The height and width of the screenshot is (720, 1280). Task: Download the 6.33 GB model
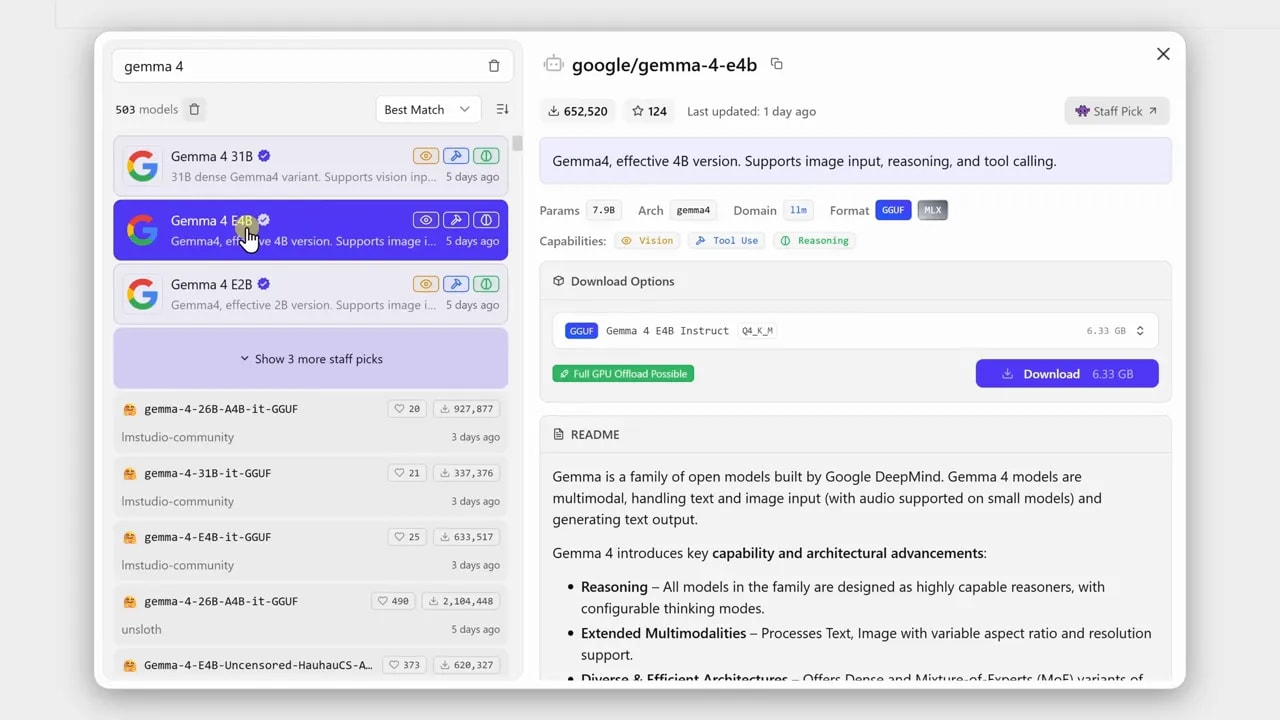click(x=1067, y=374)
